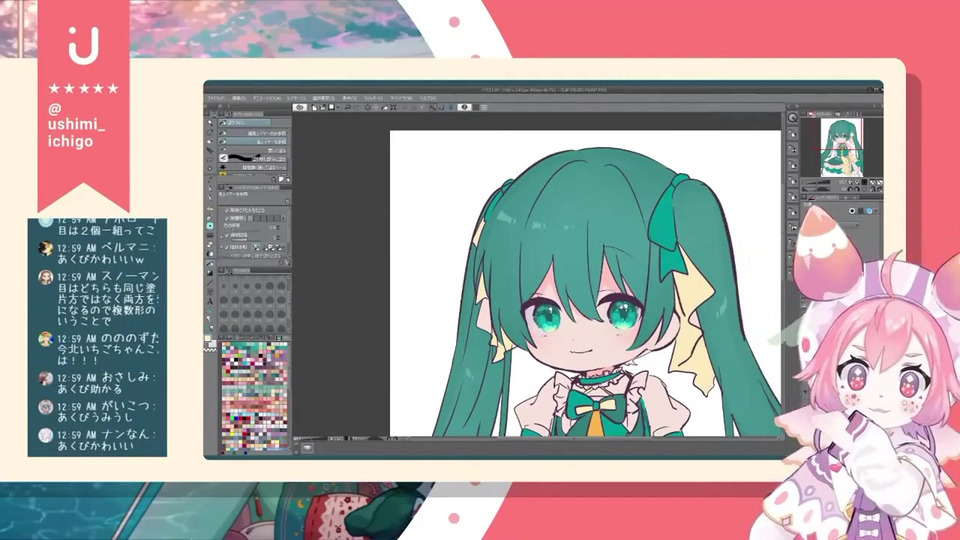Image resolution: width=960 pixels, height=540 pixels.
Task: Click the Redo arrow in command bar
Action: pyautogui.click(x=356, y=107)
